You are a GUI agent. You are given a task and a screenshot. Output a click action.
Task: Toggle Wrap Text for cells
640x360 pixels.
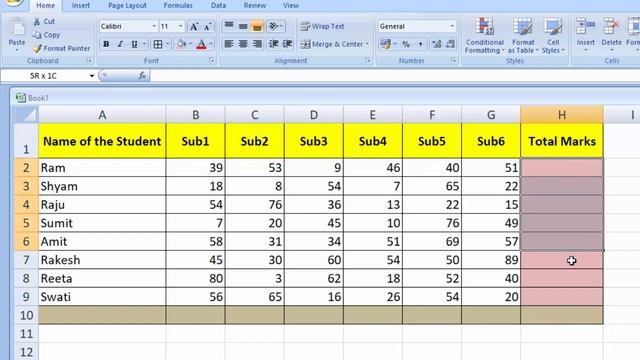click(322, 26)
